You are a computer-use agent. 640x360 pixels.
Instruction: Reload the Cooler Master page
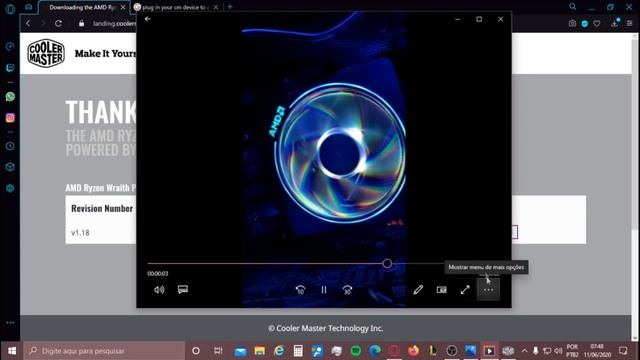pos(58,24)
